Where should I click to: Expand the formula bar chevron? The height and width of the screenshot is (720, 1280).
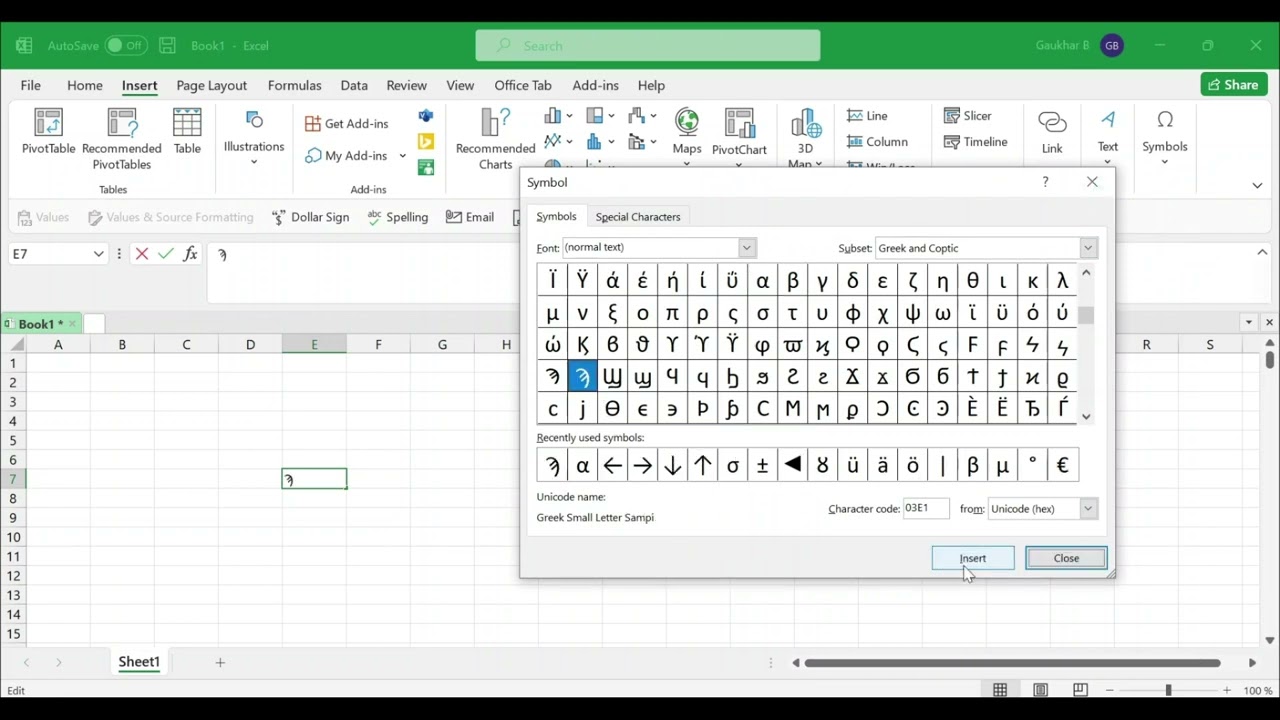(x=1262, y=253)
